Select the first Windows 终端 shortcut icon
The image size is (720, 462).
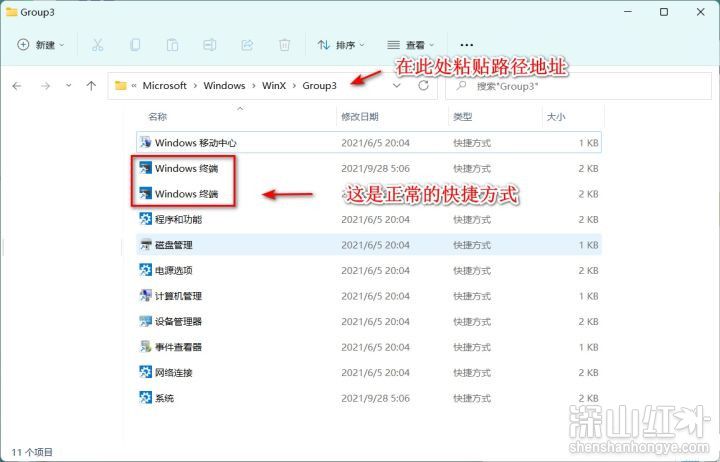coord(146,168)
